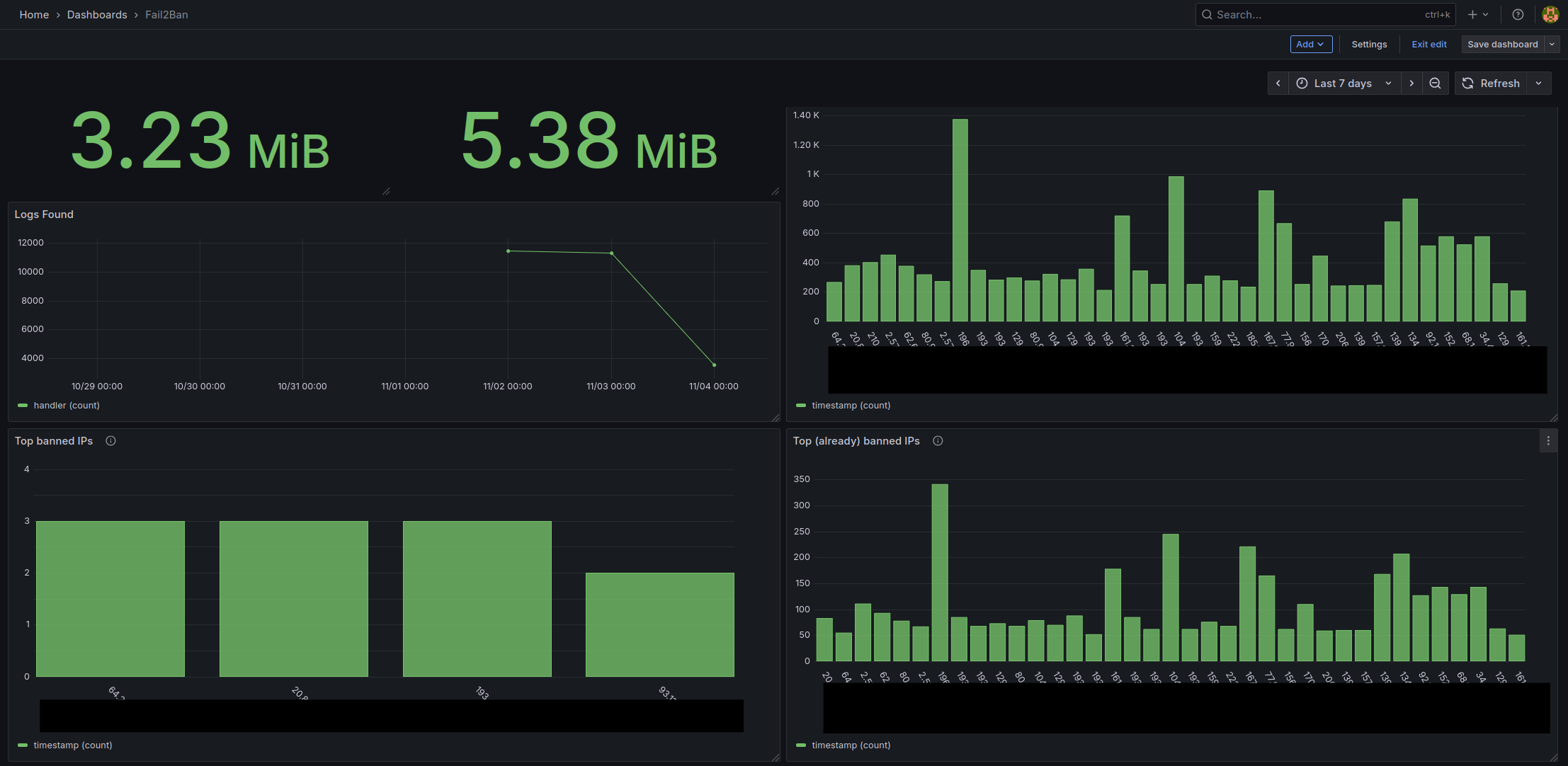
Task: Zoom out the time range with magnifier icon
Action: 1435,83
